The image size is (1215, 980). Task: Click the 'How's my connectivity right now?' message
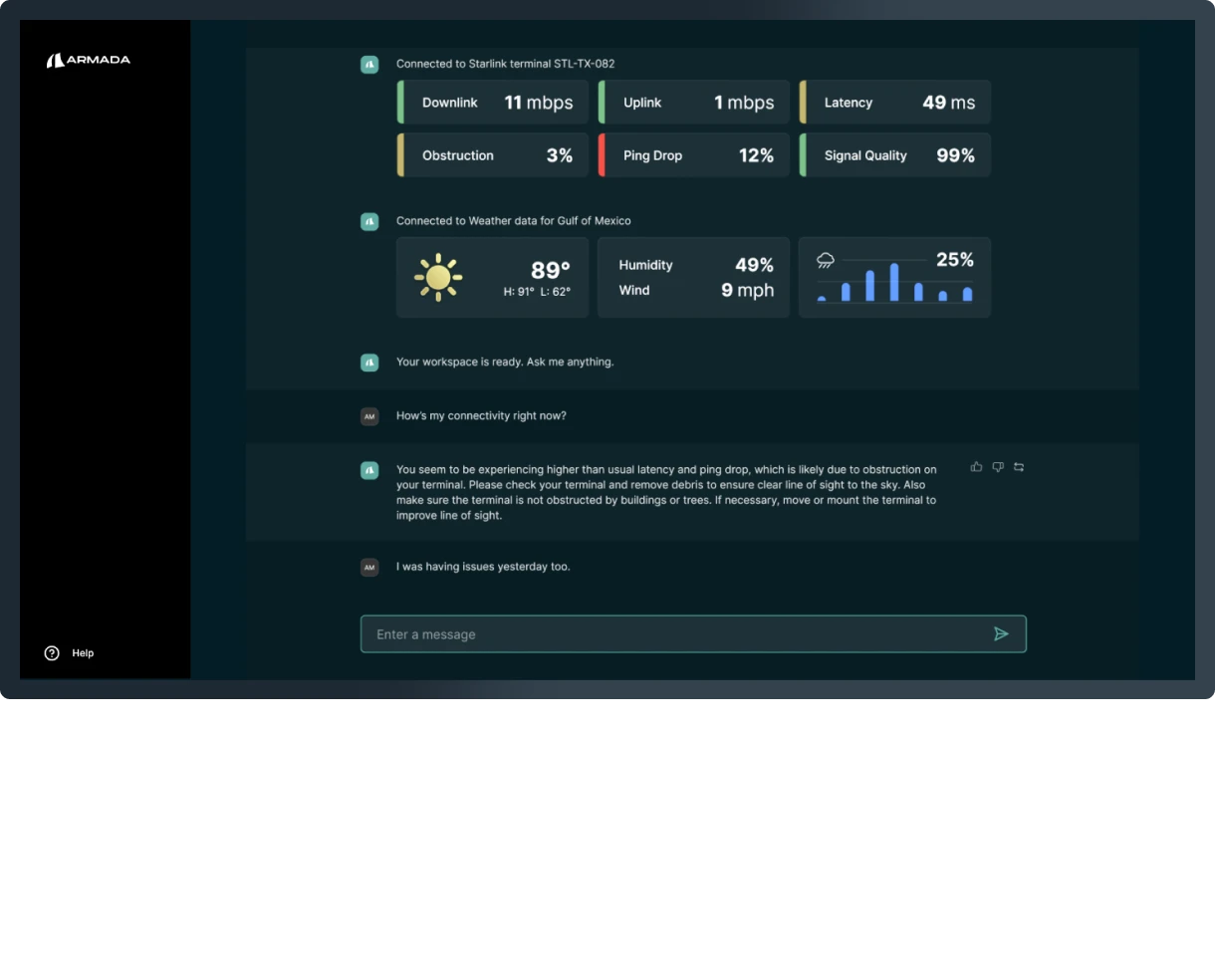coord(481,415)
